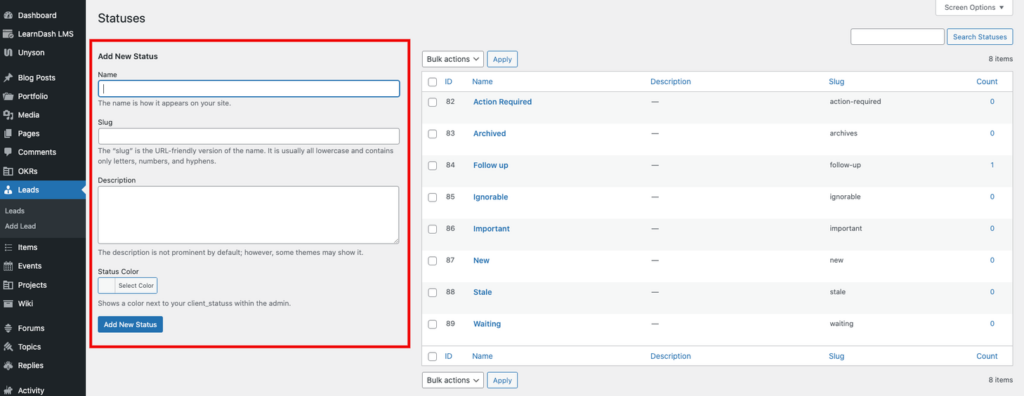Open the top Bulk actions dropdown
This screenshot has height=396, width=1024.
453,59
